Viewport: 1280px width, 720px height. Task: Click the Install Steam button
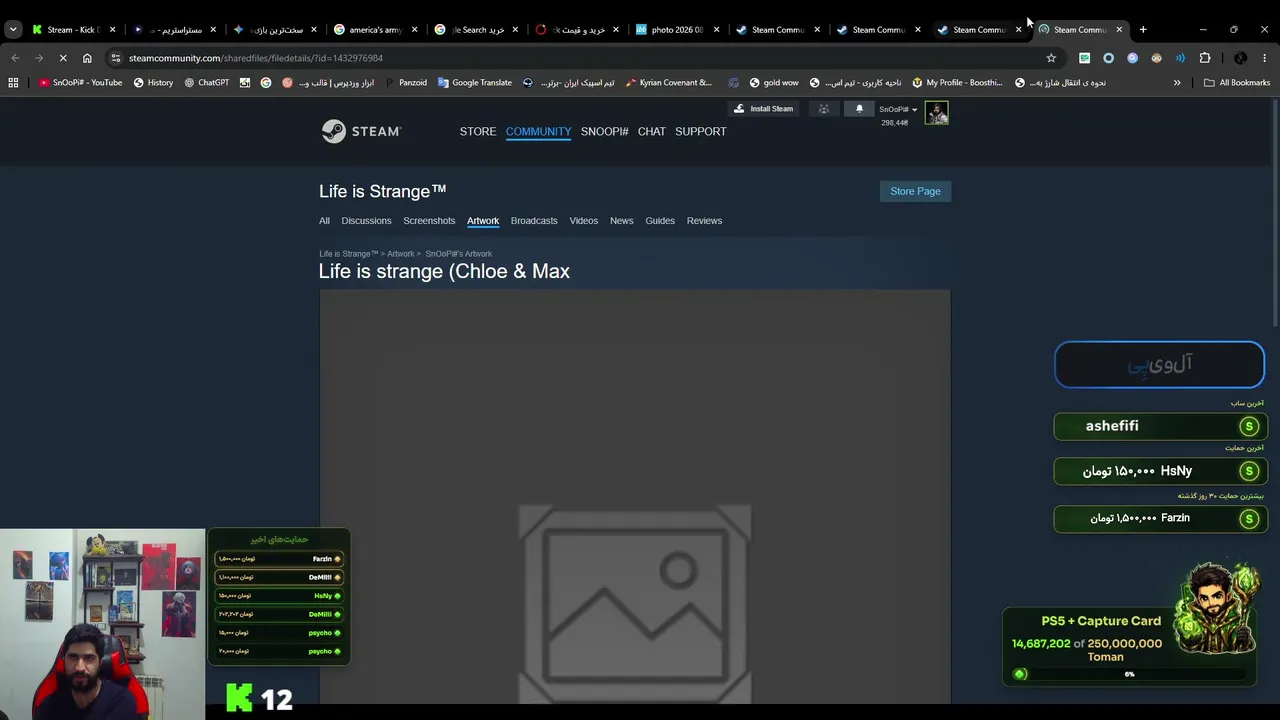(x=763, y=109)
